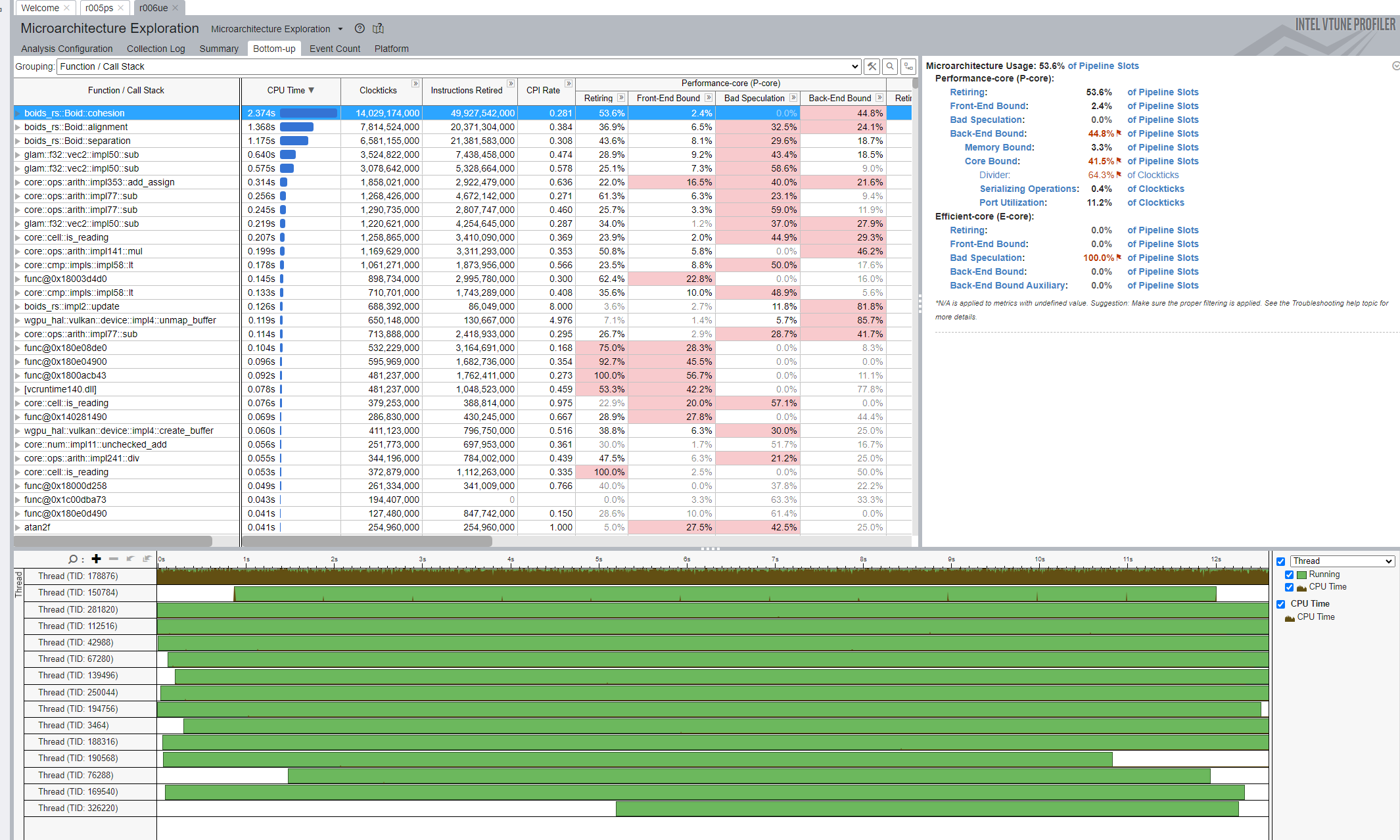This screenshot has height=840, width=1400.
Task: Uncheck the Running checkbox in legend
Action: (1289, 574)
